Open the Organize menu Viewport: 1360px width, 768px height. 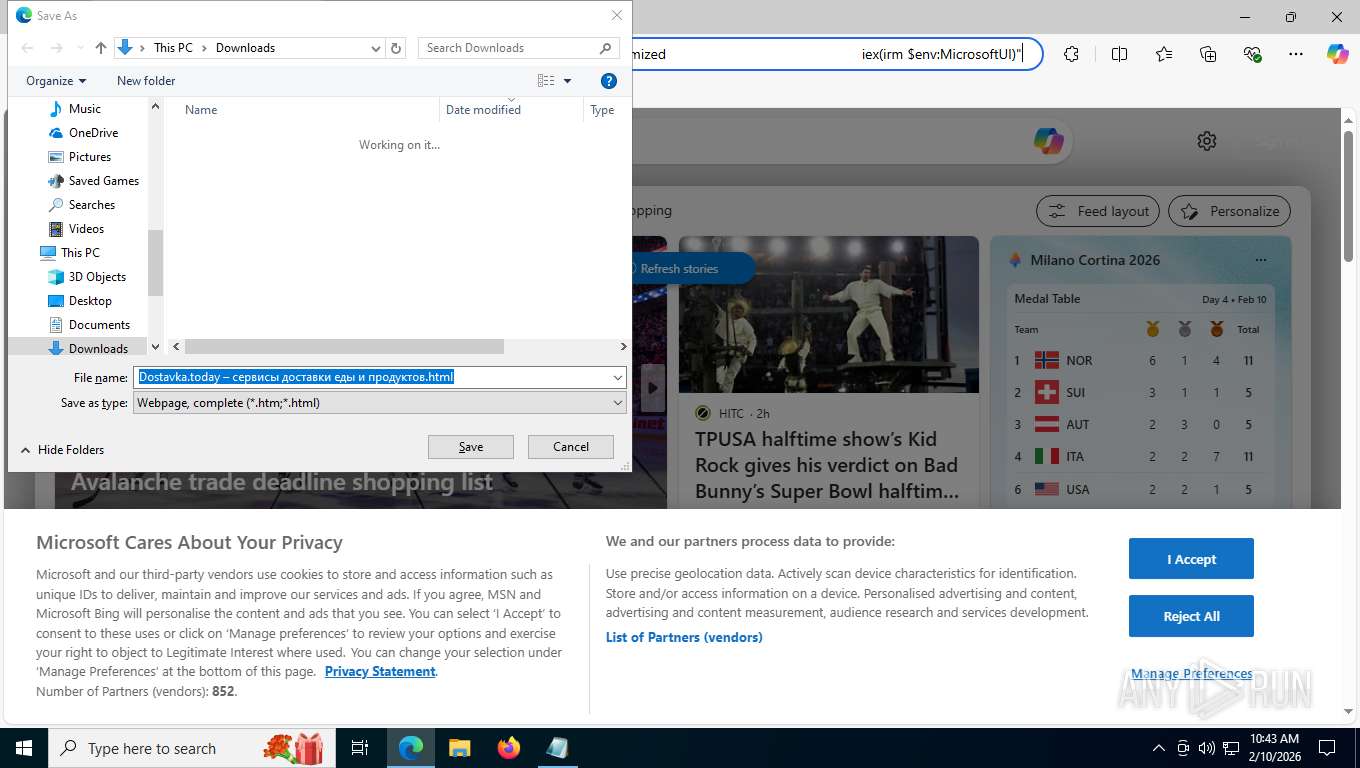(x=56, y=81)
